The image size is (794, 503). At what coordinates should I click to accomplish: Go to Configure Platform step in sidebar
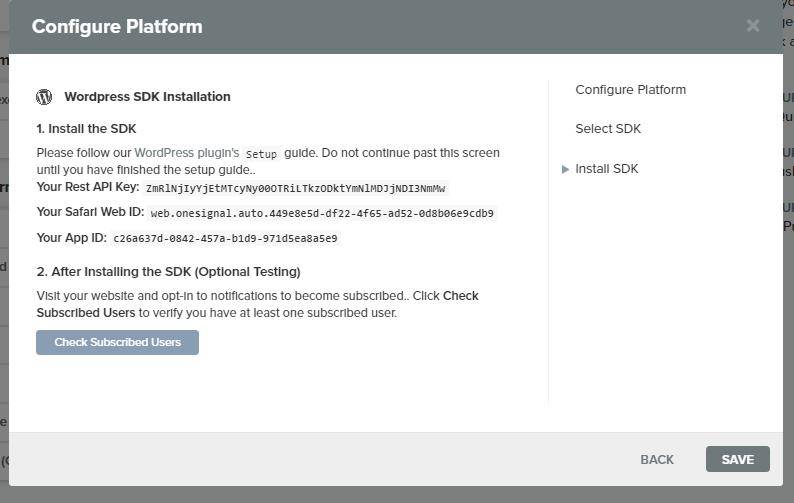coord(630,90)
